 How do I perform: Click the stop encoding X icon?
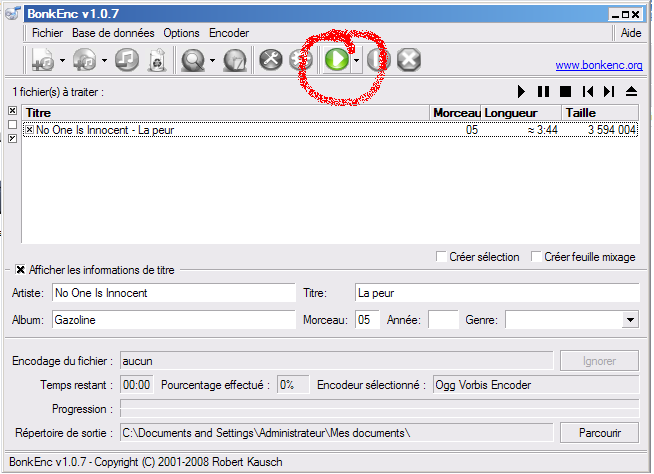[409, 59]
